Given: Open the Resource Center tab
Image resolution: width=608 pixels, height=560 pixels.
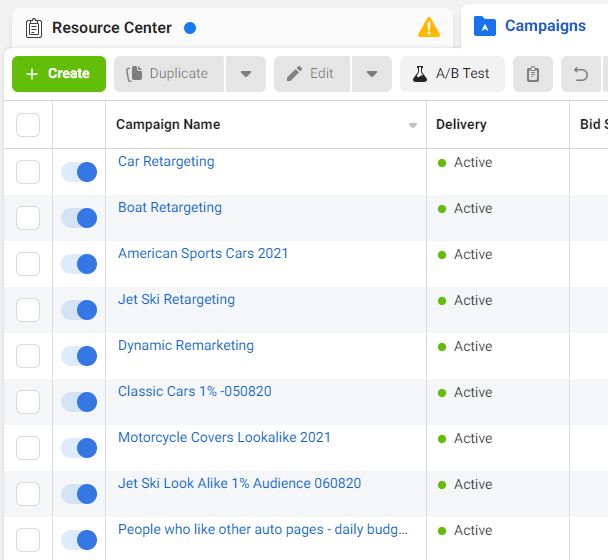Looking at the screenshot, I should (x=112, y=28).
